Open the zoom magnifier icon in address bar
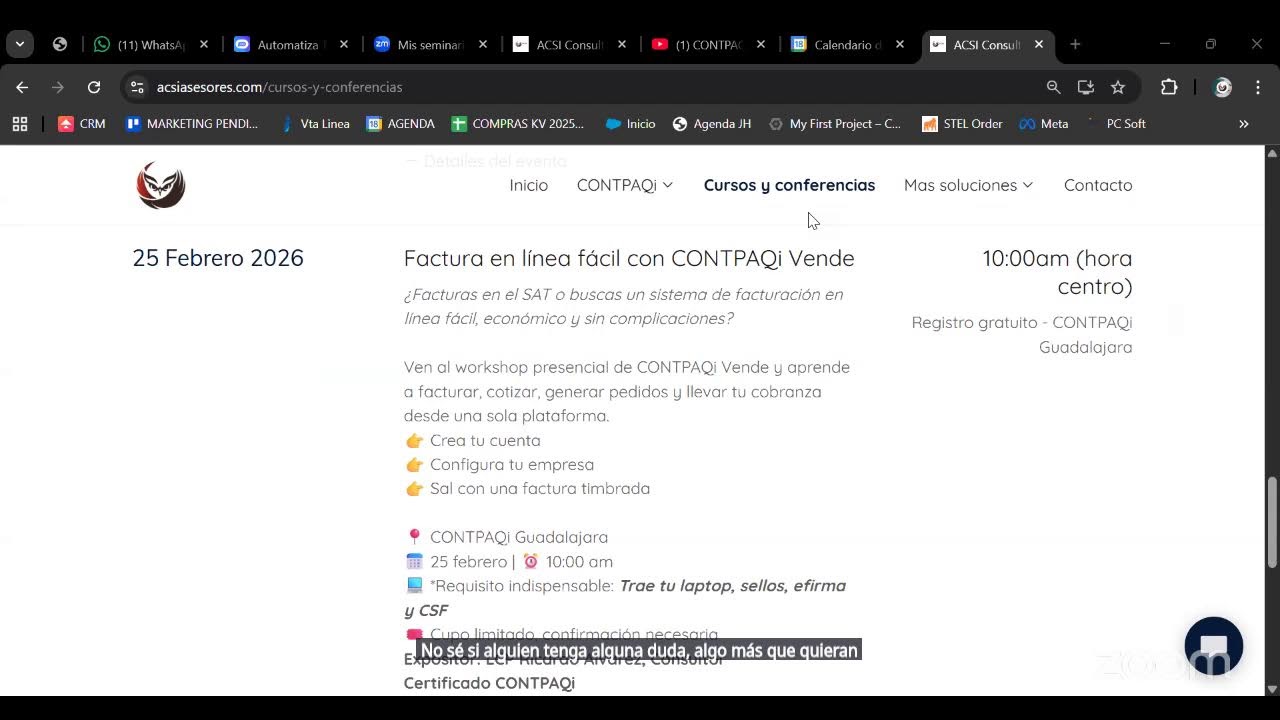The image size is (1280, 720). 1053,87
